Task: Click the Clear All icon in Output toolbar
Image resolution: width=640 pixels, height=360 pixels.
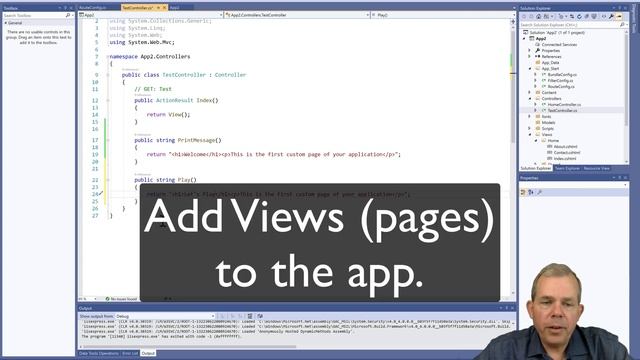Action: tap(250, 316)
